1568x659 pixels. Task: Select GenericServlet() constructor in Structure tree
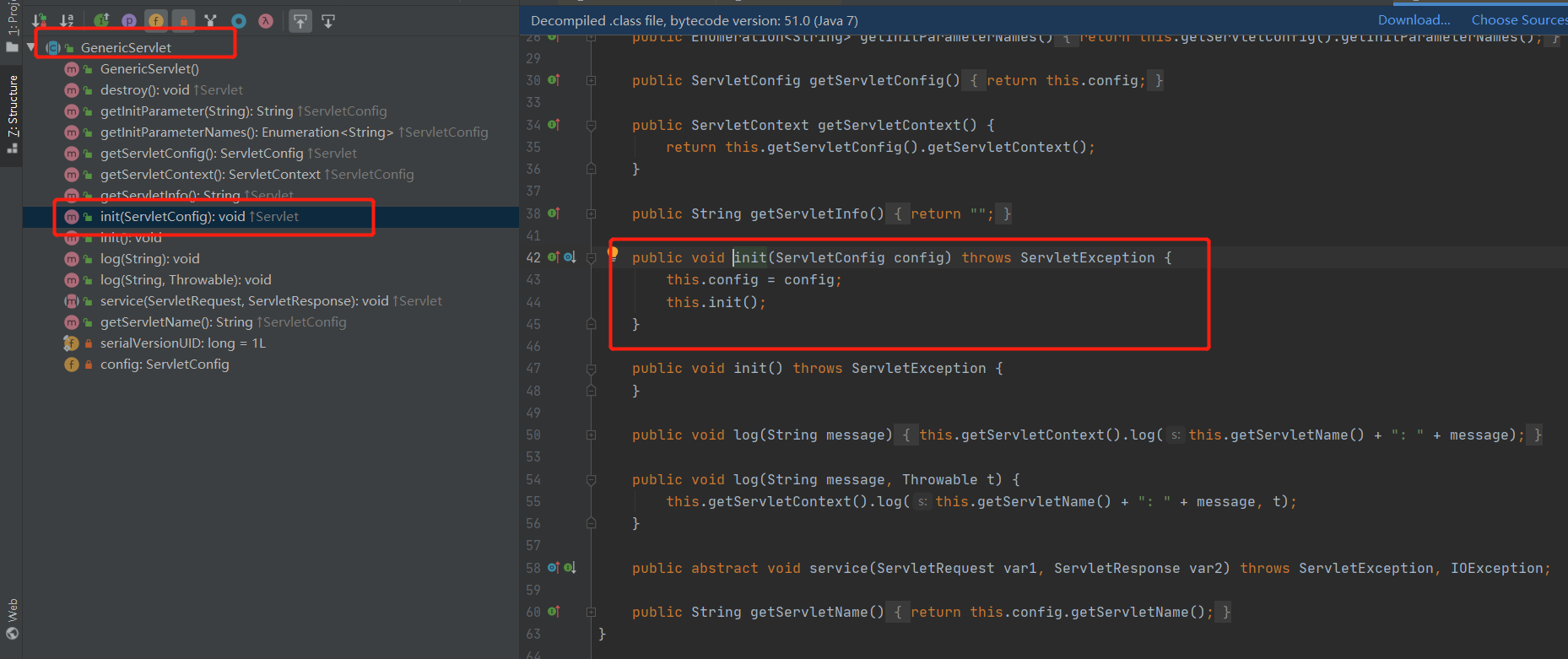point(149,69)
